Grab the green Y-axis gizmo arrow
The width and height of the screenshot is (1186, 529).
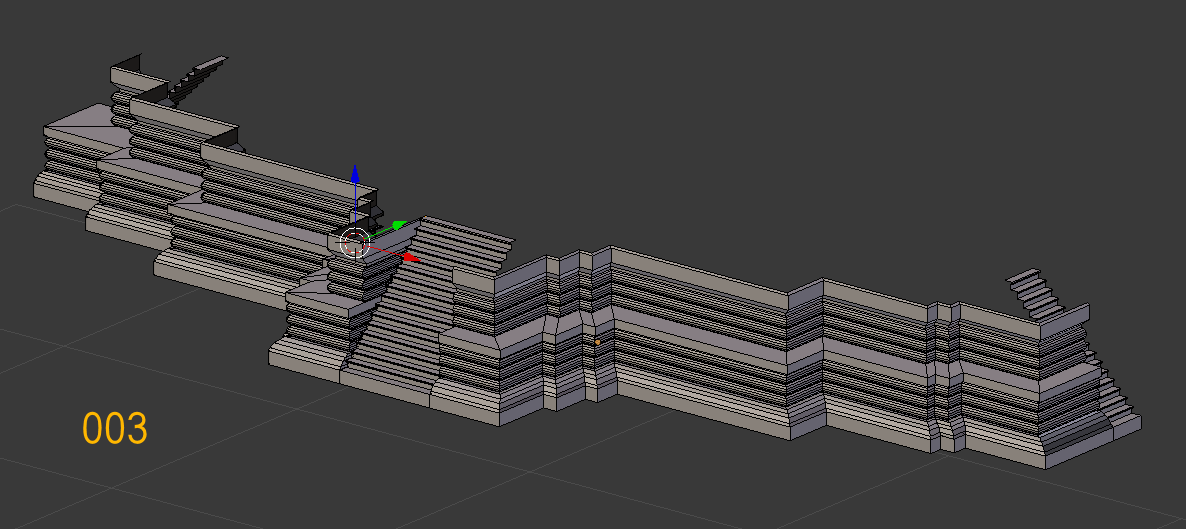(400, 226)
